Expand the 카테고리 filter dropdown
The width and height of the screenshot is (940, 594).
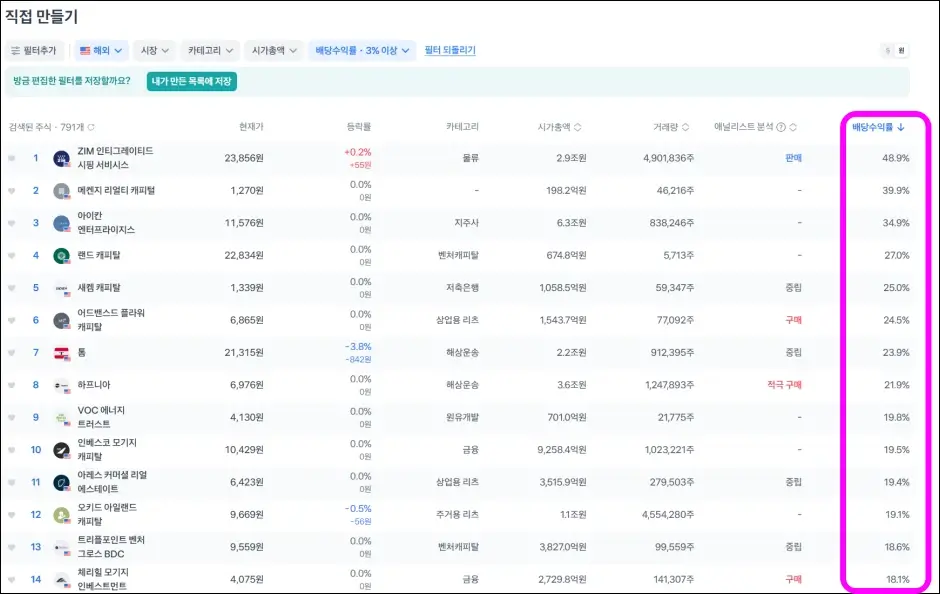(210, 50)
